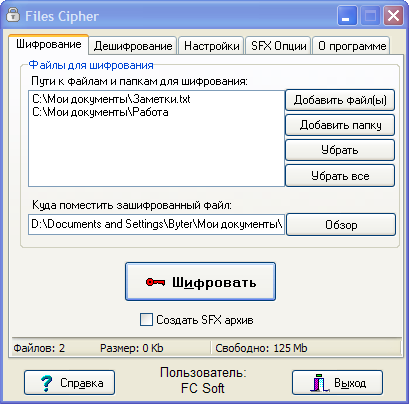409x404 pixels.
Task: Switch to the Шифрование tab
Action: click(x=49, y=44)
